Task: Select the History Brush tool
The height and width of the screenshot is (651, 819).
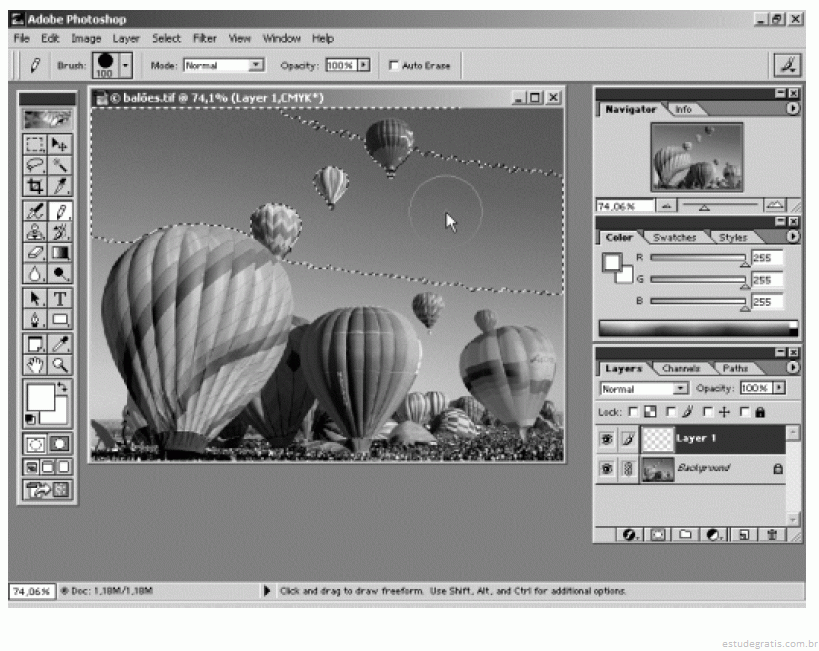Action: 60,231
